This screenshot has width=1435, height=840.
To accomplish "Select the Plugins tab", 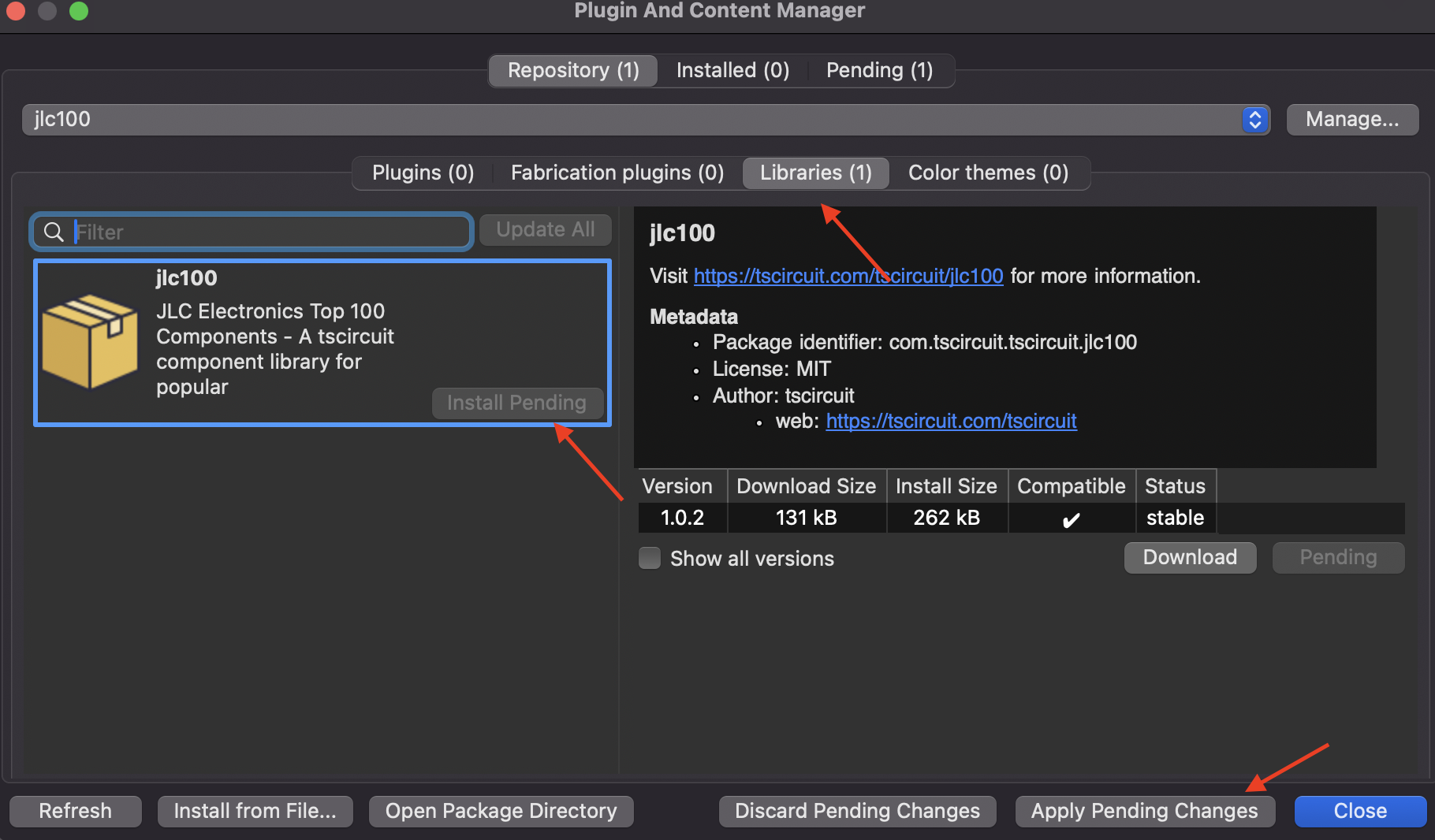I will coord(423,173).
